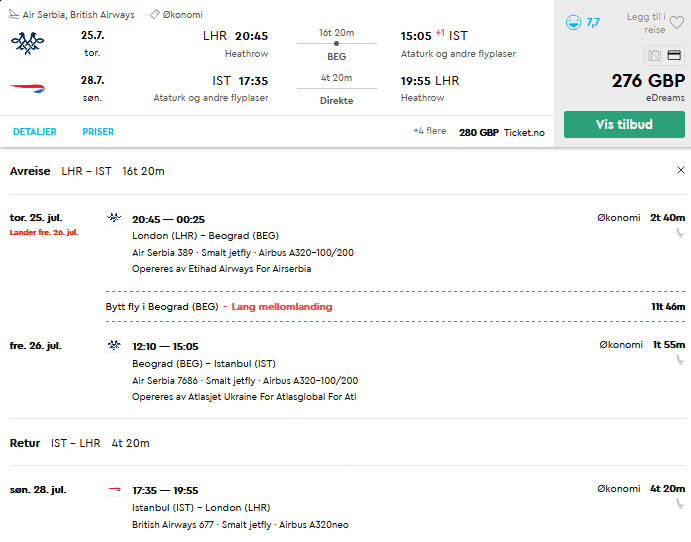Click the BEG stopover marker on timeline
The width and height of the screenshot is (691, 542).
pyautogui.click(x=336, y=44)
